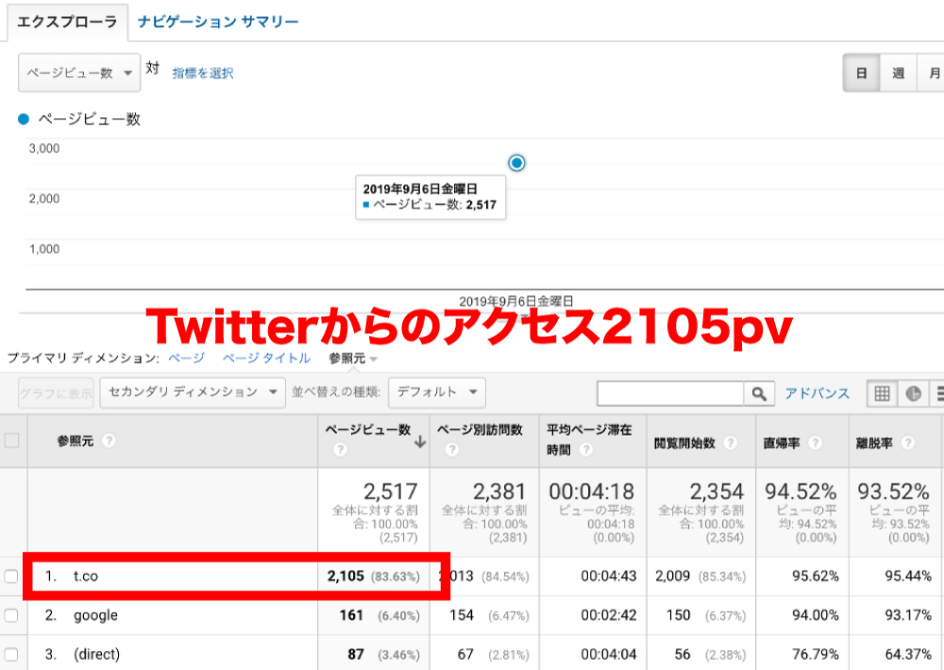Check the t.co row checkbox
The width and height of the screenshot is (944, 670).
coord(11,576)
